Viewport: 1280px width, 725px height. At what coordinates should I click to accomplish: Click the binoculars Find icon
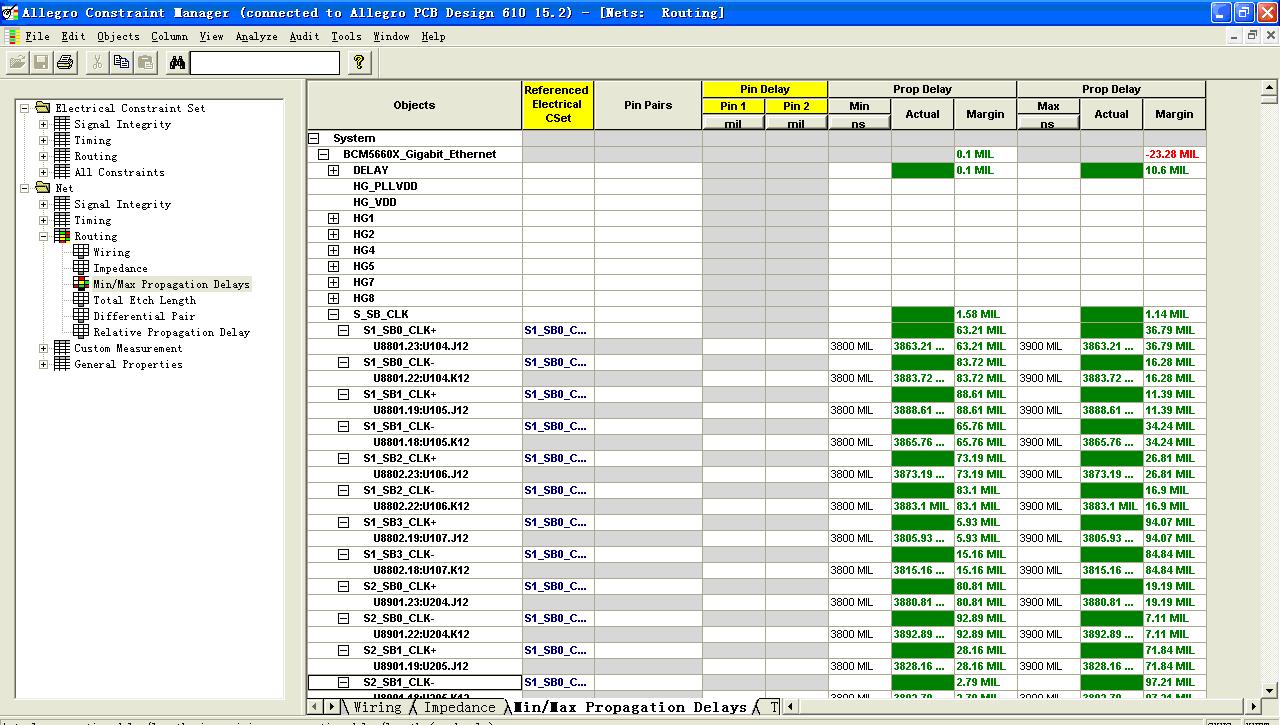point(177,62)
